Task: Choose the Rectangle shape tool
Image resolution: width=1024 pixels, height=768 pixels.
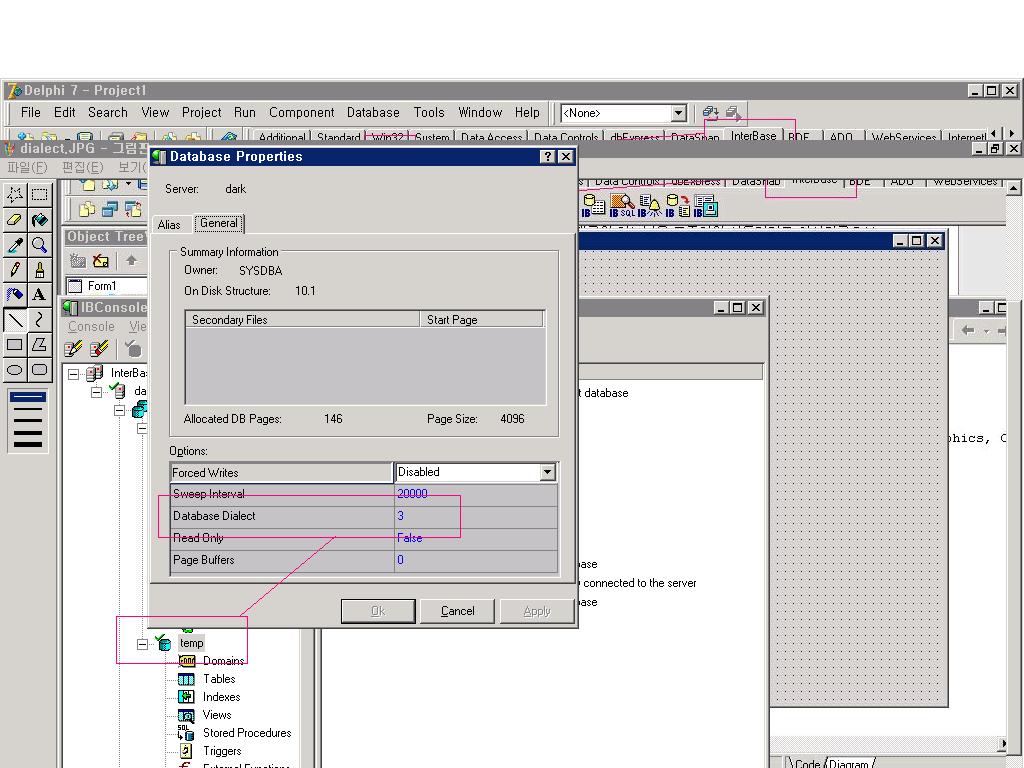Action: pos(15,344)
